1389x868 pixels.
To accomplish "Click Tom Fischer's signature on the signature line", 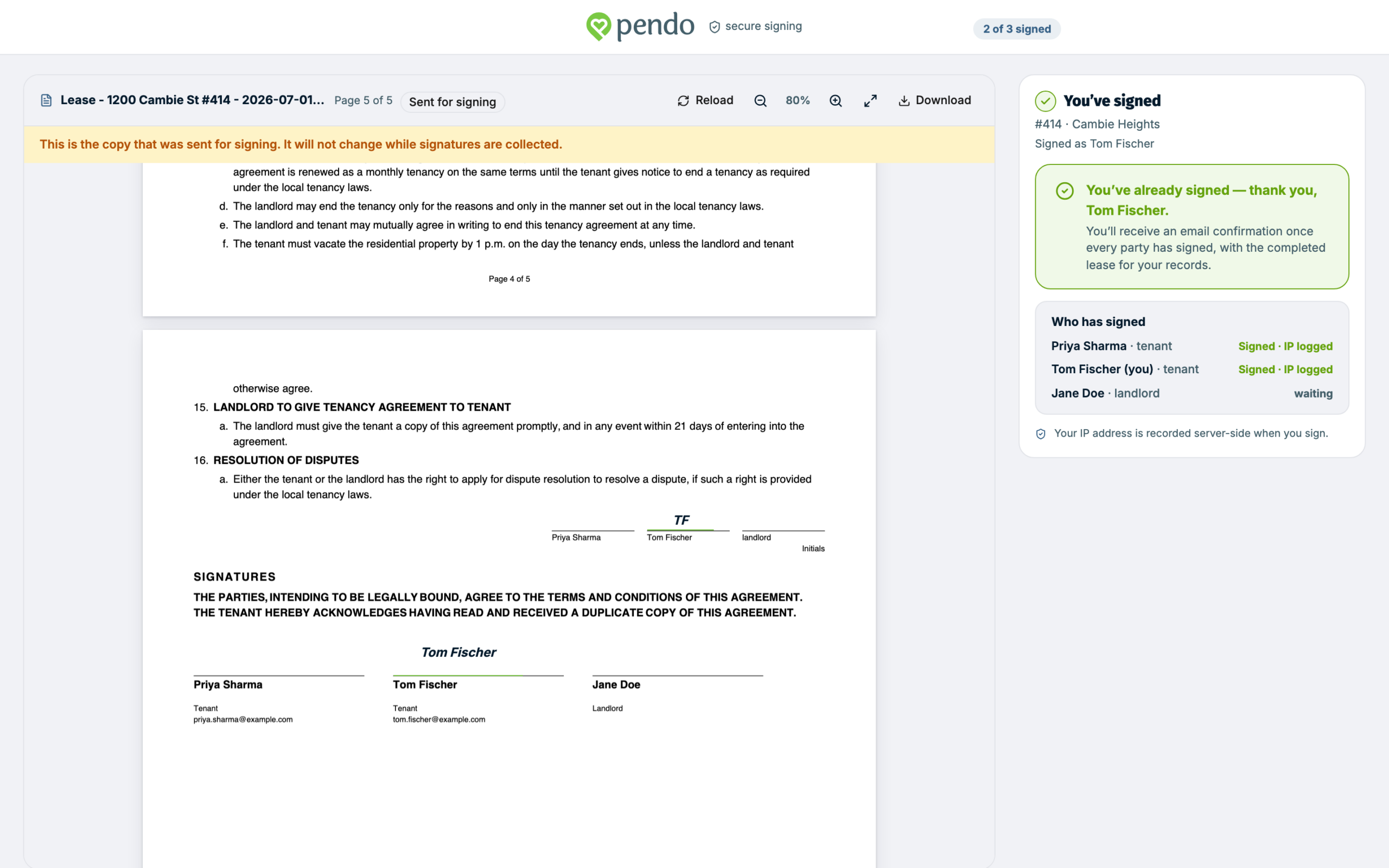I will click(x=458, y=653).
